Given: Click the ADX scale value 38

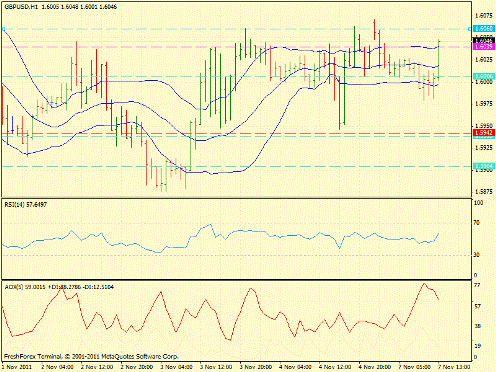Looking at the screenshot, I should [x=477, y=326].
